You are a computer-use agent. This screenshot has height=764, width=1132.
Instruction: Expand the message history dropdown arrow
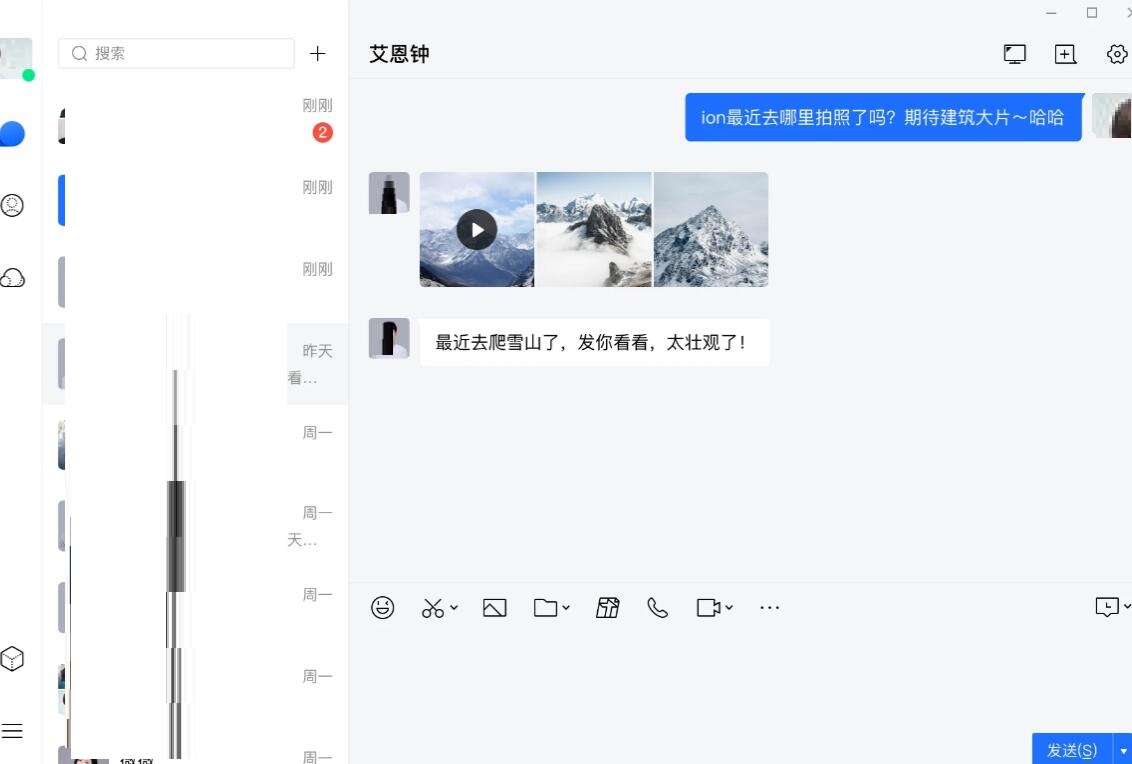pyautogui.click(x=1127, y=607)
